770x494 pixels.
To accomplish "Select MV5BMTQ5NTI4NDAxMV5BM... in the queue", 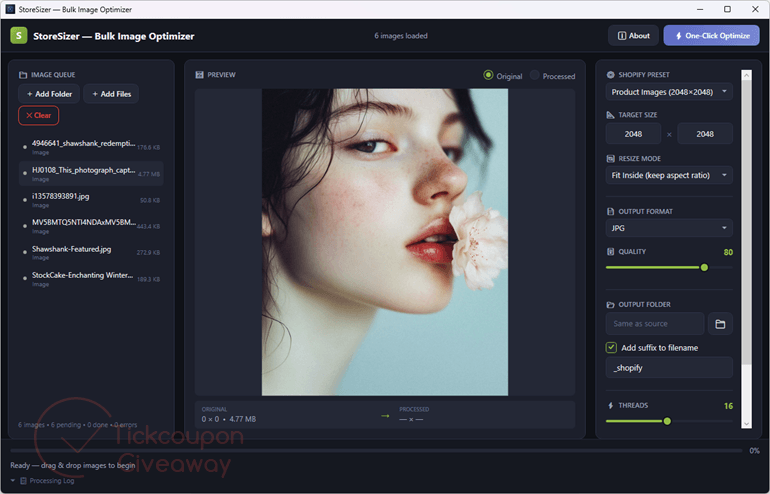I will 91,226.
